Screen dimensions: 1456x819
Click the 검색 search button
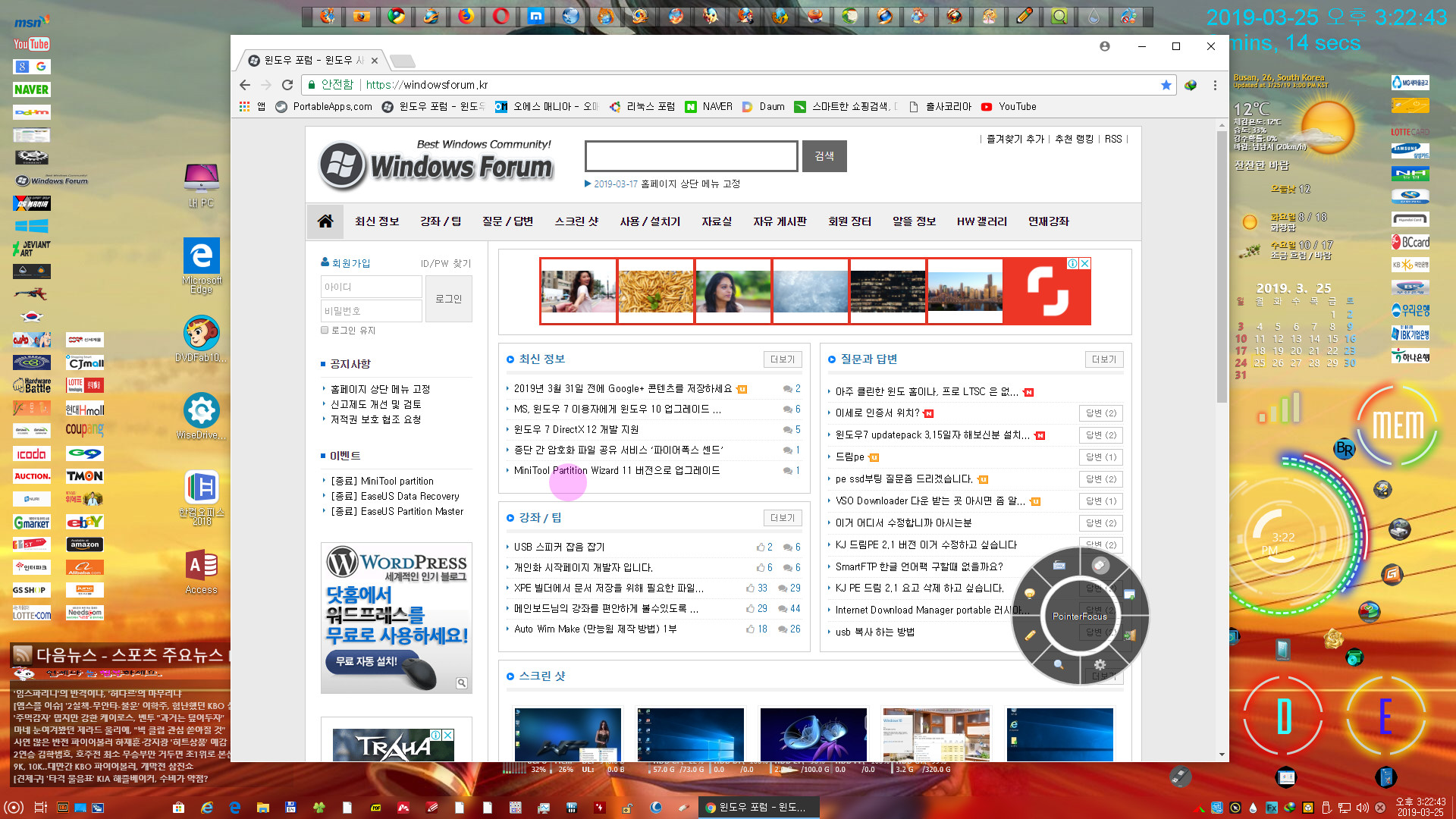[x=824, y=156]
